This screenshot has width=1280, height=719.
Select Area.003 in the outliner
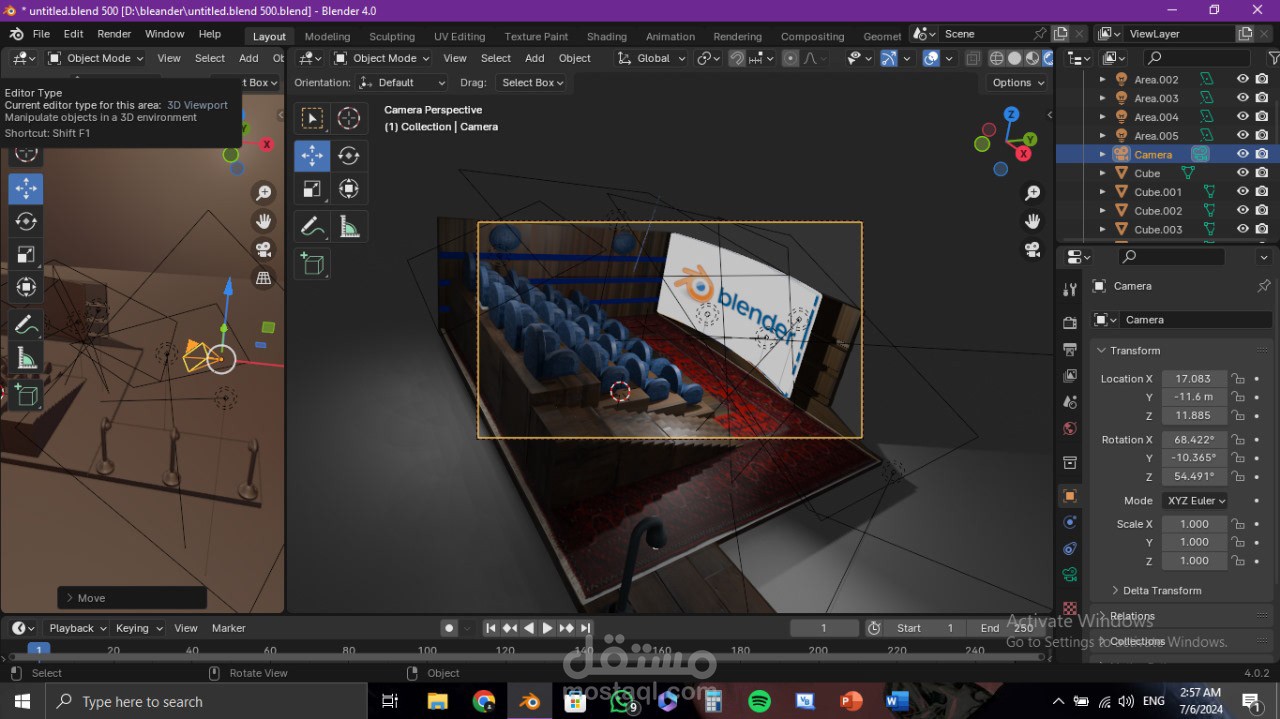pyautogui.click(x=1156, y=98)
